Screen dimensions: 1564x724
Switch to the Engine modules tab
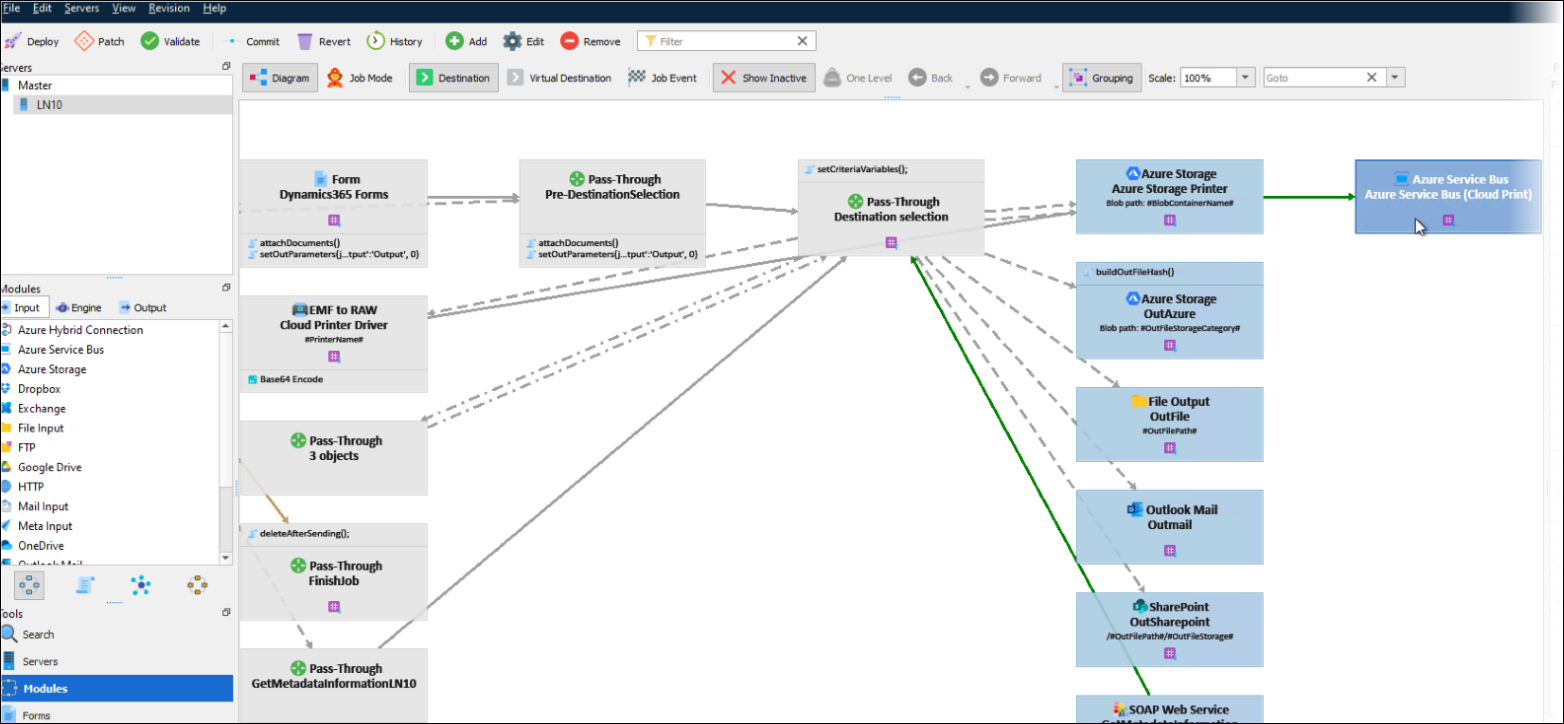coord(79,308)
